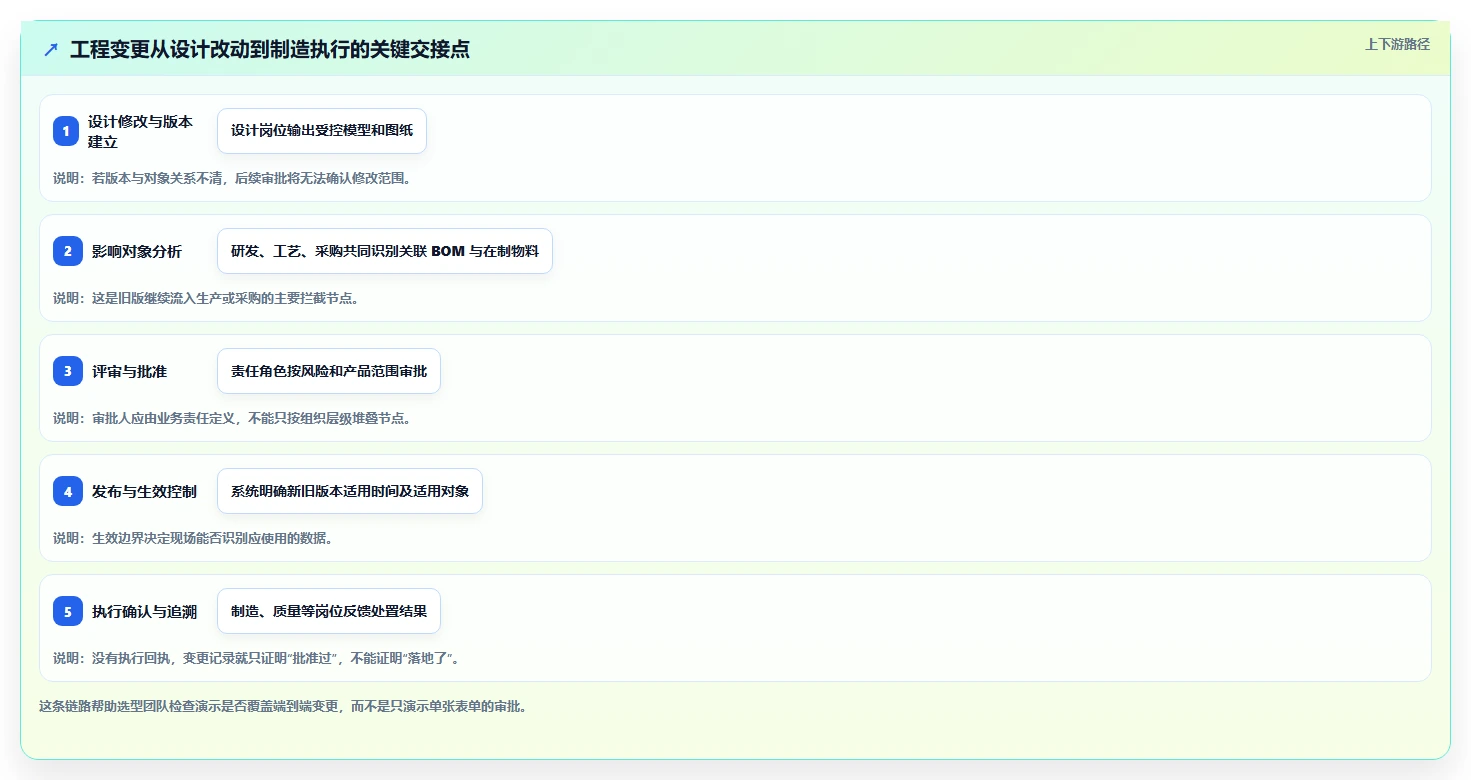Select the step number 4 badge
Viewport: 1471px width, 780px height.
(x=67, y=491)
